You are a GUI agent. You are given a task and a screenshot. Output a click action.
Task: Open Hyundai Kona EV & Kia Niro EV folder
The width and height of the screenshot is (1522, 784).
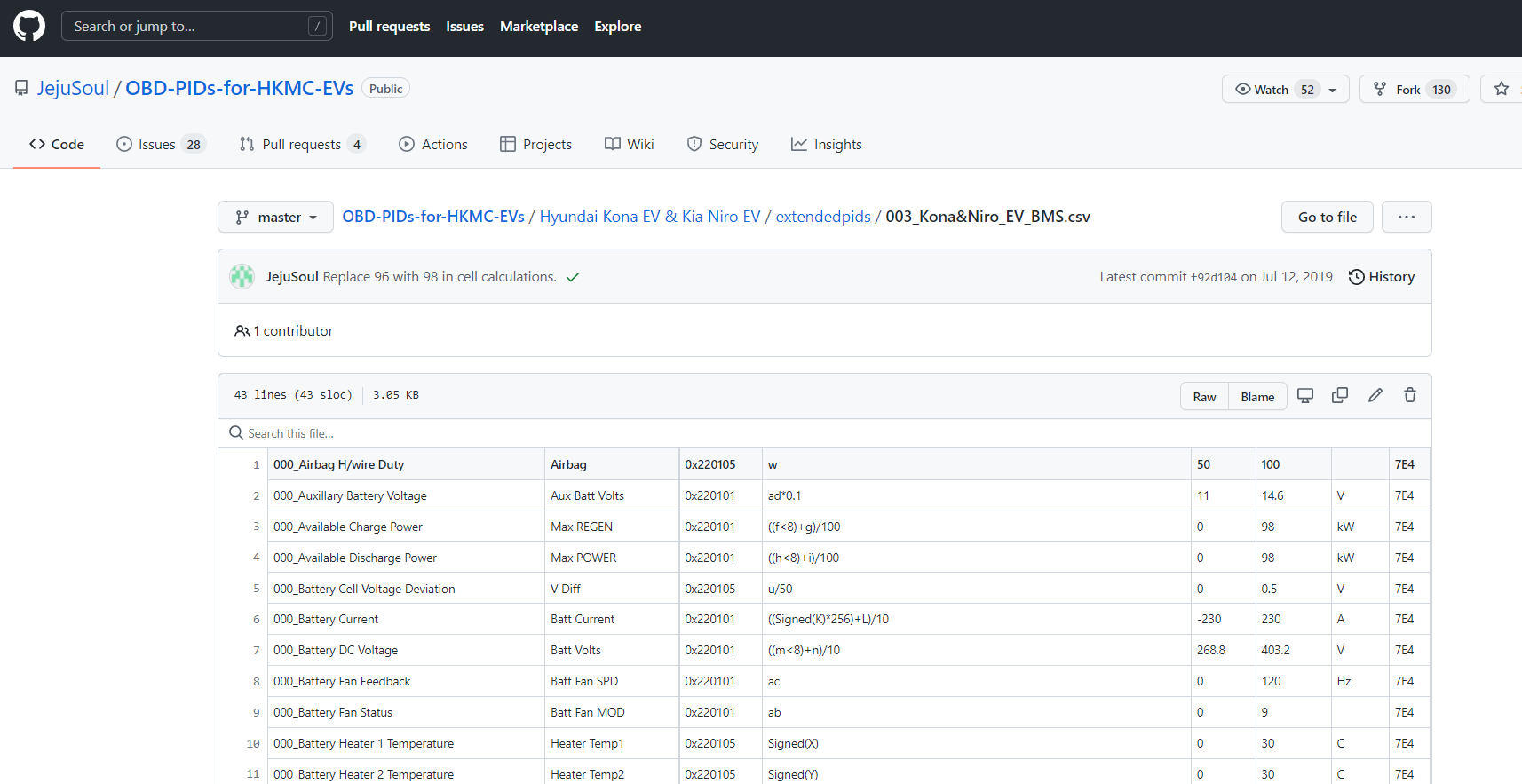(x=650, y=217)
